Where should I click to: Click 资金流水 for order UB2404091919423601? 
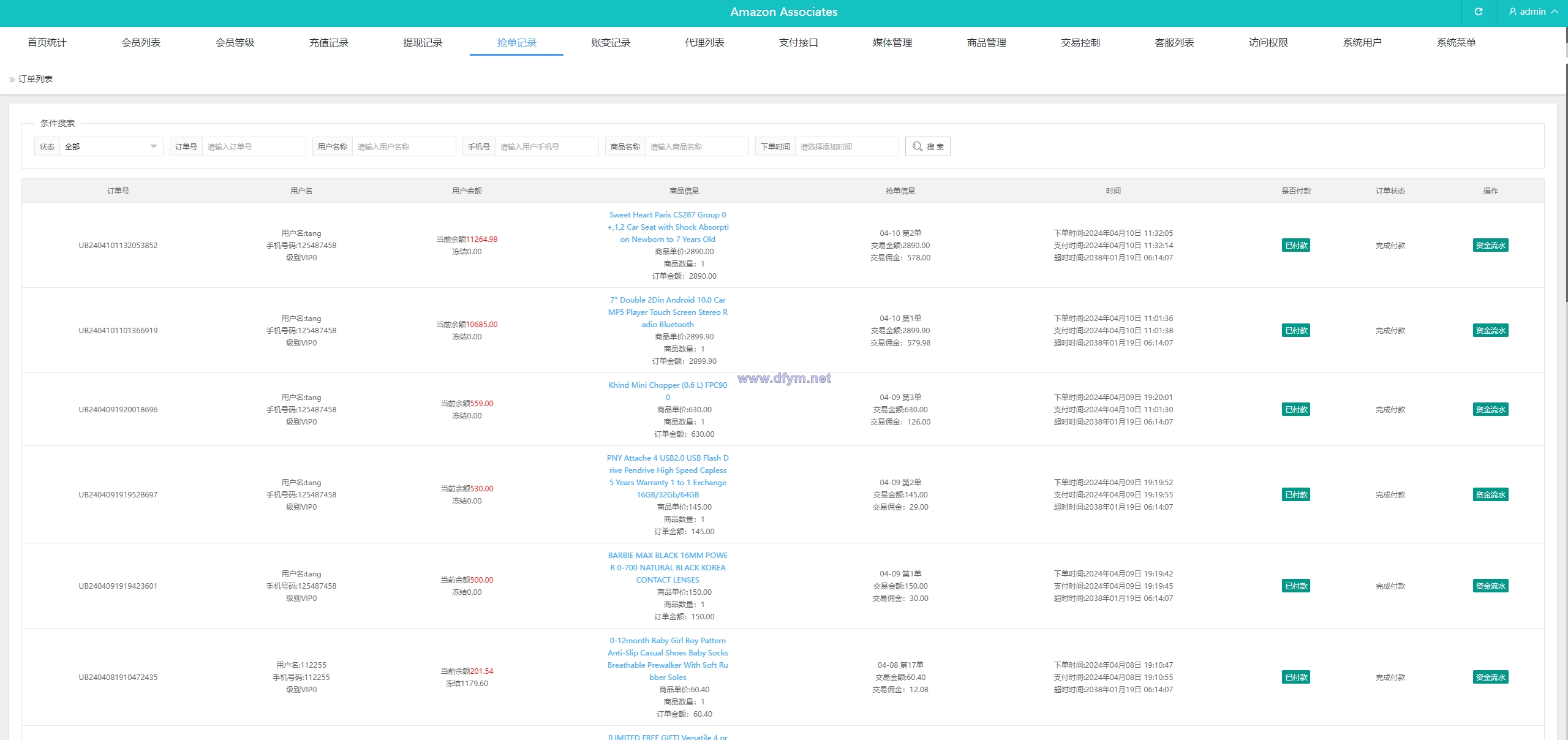coord(1490,586)
